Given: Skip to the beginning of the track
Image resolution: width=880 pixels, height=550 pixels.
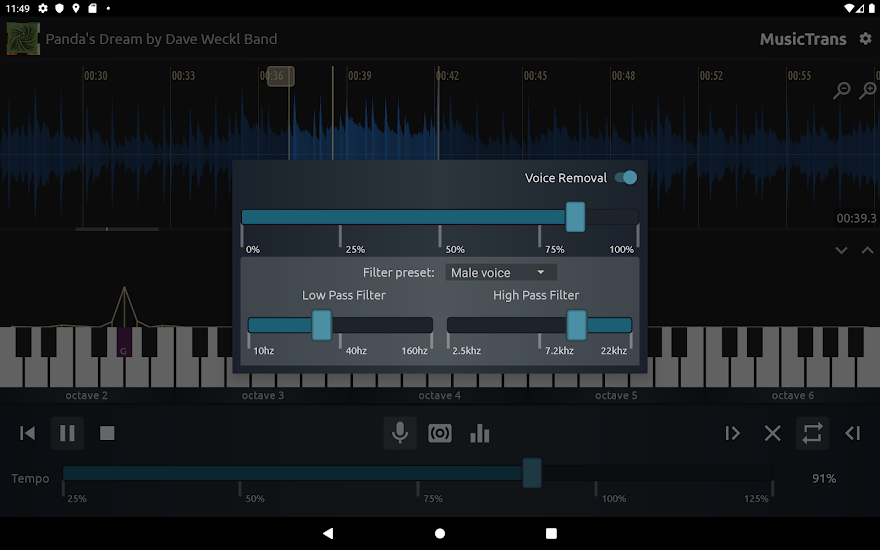Looking at the screenshot, I should pos(28,433).
